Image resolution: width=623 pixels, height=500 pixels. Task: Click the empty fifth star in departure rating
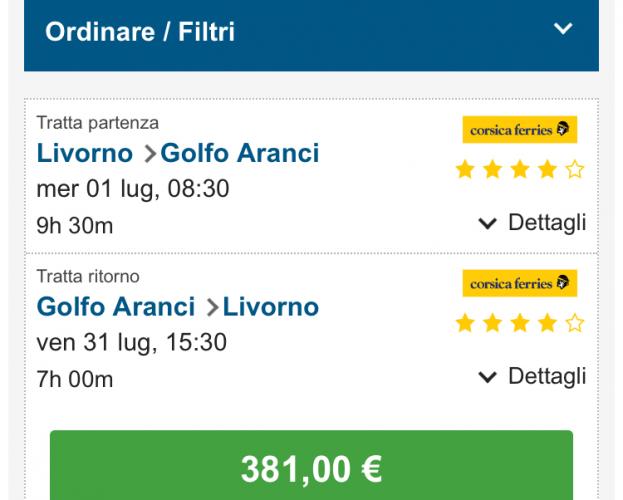[x=574, y=170]
